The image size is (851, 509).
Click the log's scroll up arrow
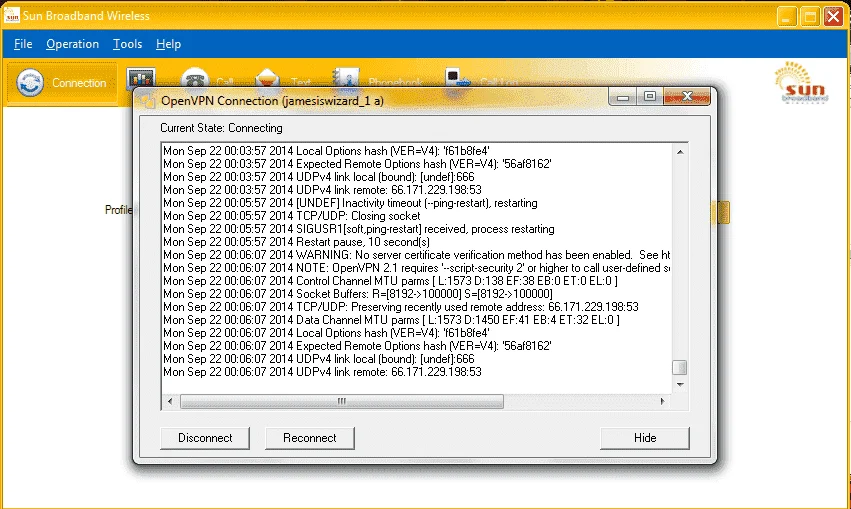680,152
